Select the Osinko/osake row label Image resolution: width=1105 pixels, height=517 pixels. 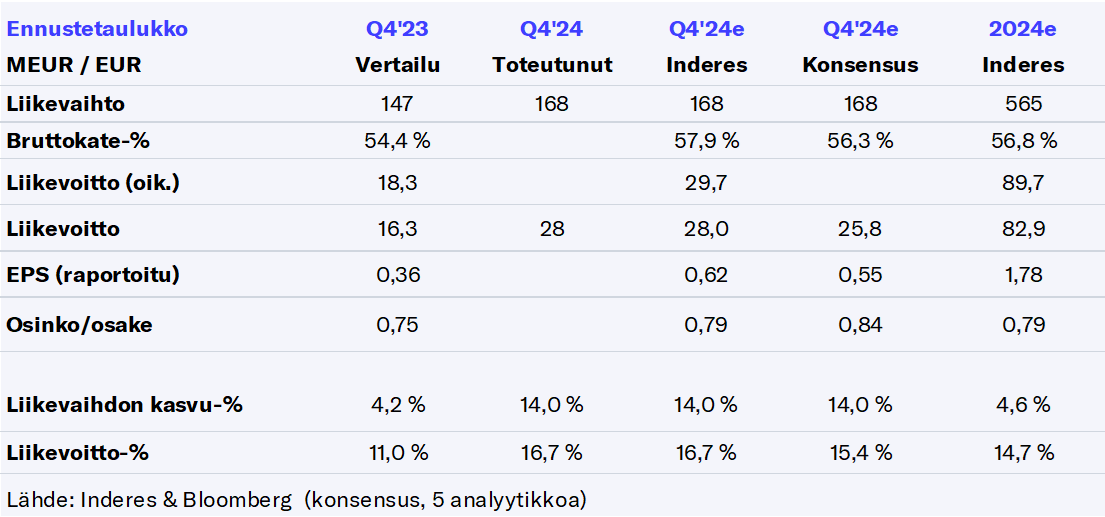click(79, 324)
